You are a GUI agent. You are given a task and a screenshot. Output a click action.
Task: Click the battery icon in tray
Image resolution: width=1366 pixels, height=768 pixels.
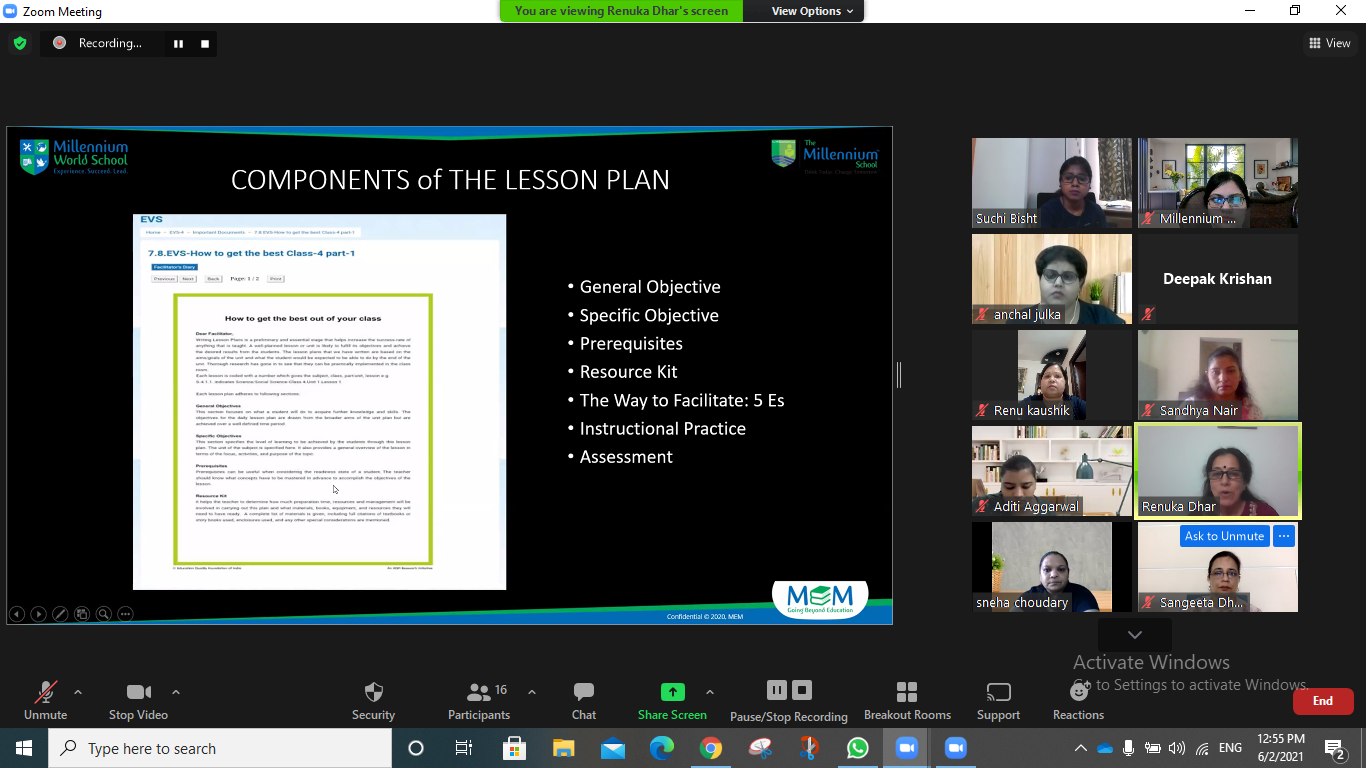[x=1153, y=748]
